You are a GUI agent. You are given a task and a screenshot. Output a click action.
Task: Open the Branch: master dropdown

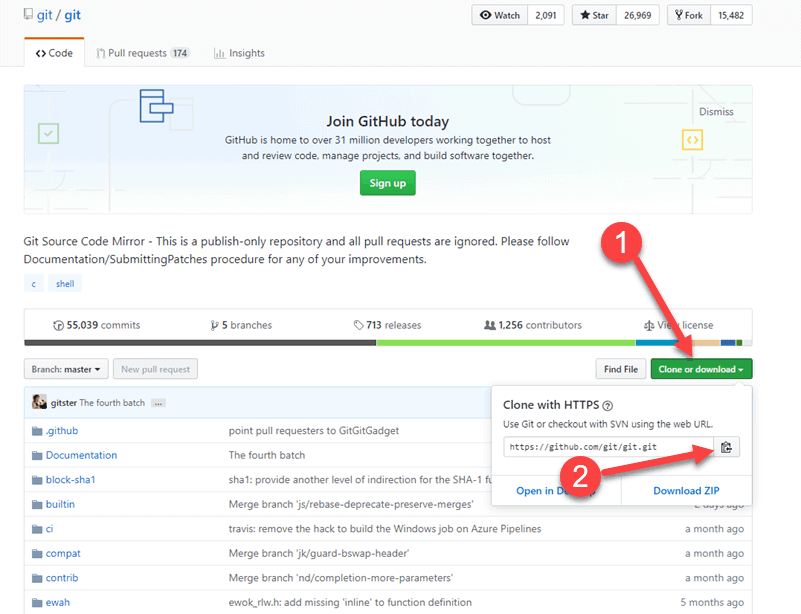(66, 369)
